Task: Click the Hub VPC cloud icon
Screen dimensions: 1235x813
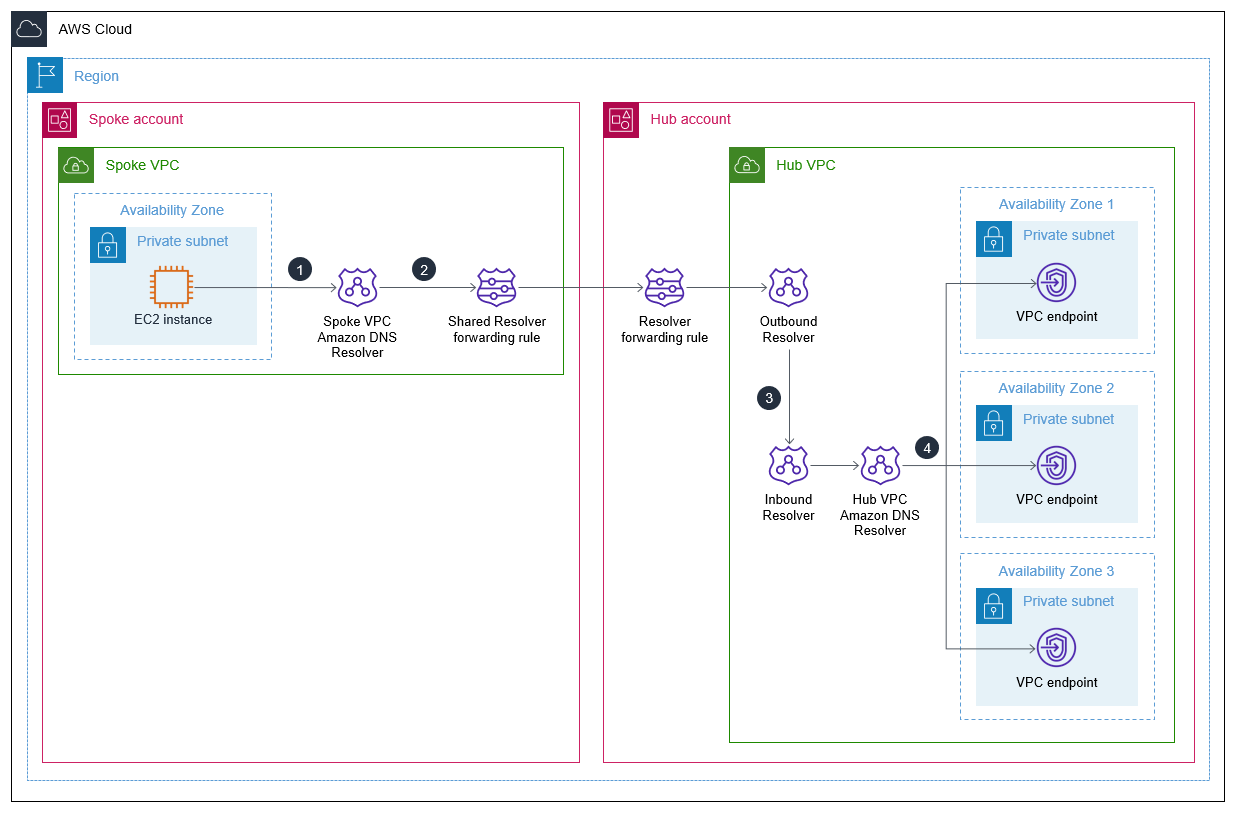Action: point(747,165)
